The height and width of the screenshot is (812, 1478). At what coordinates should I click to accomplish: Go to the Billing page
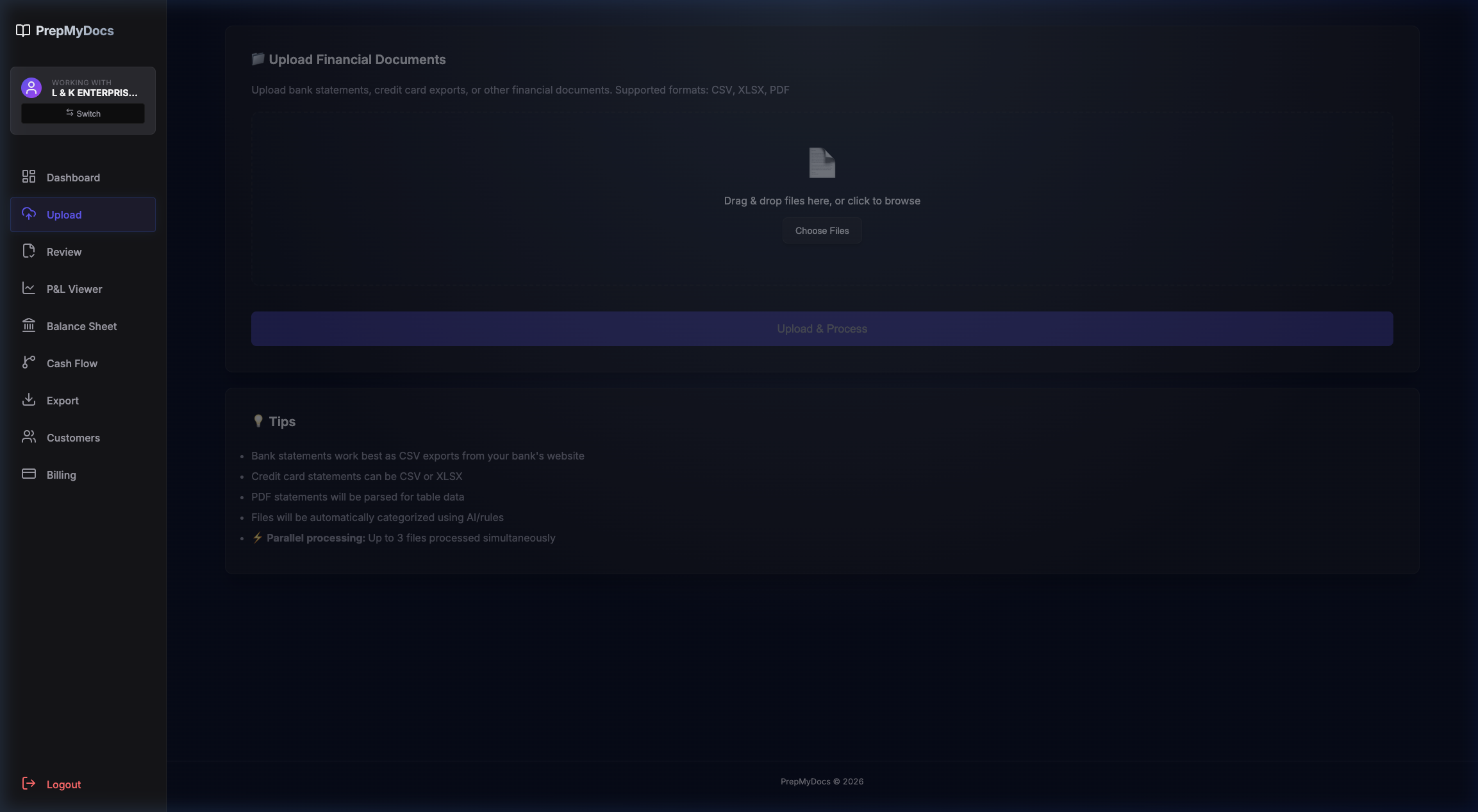(x=62, y=475)
